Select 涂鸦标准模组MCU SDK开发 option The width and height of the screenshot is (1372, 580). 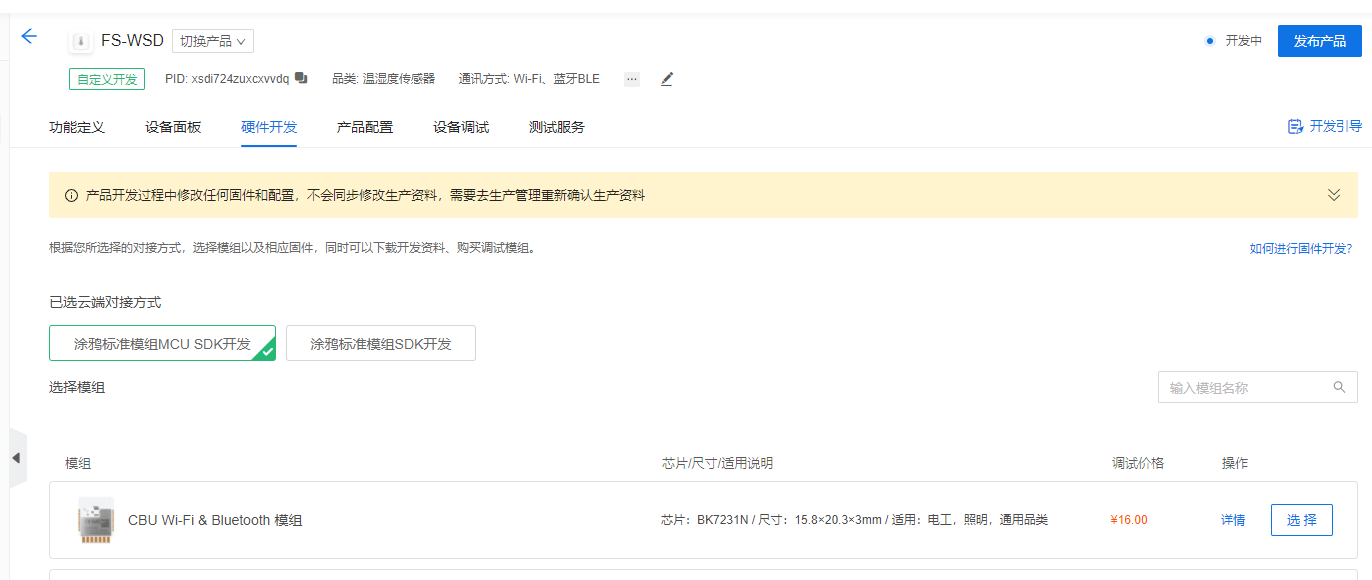pos(162,343)
